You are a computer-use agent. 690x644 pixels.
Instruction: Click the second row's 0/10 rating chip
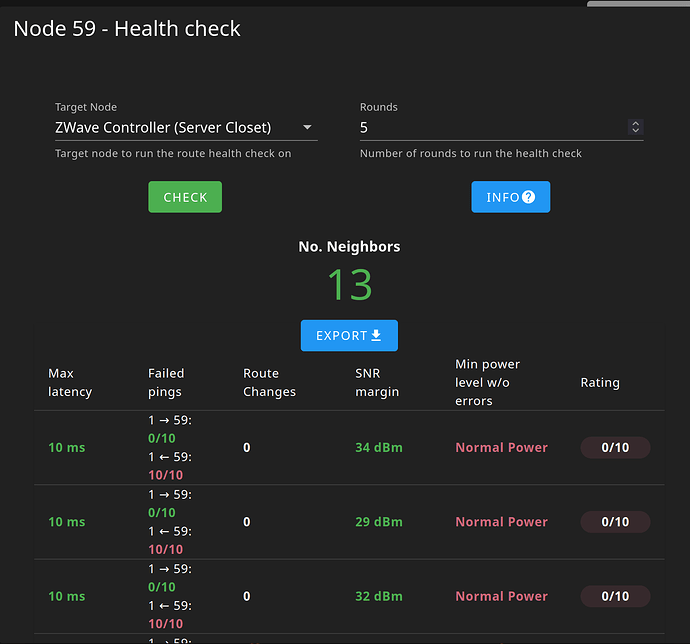(615, 522)
